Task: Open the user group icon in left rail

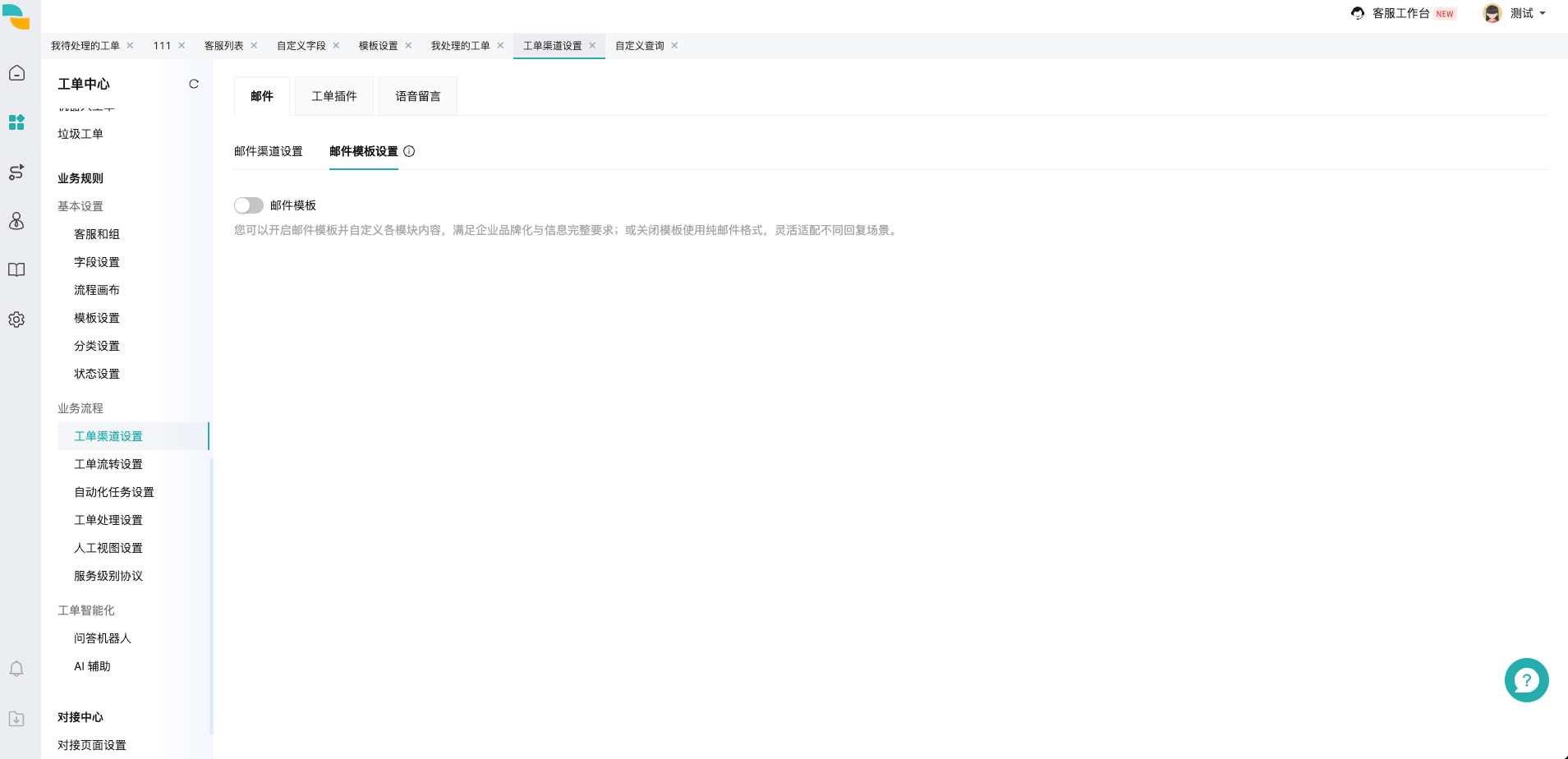Action: 16,221
